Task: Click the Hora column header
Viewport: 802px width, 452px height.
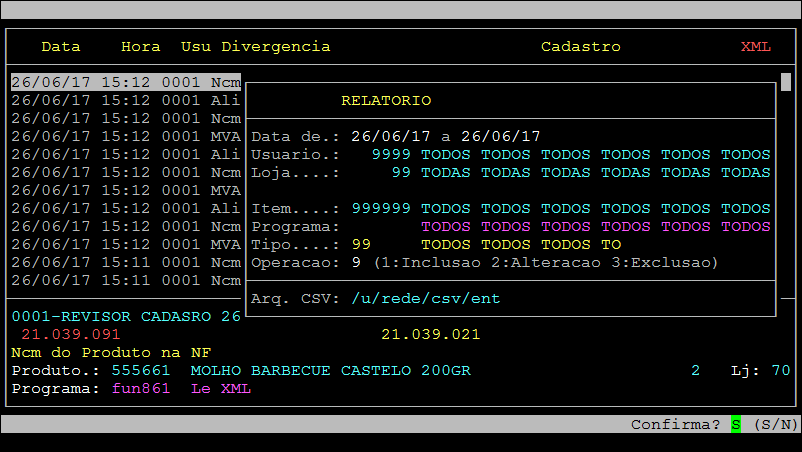Action: coord(140,47)
